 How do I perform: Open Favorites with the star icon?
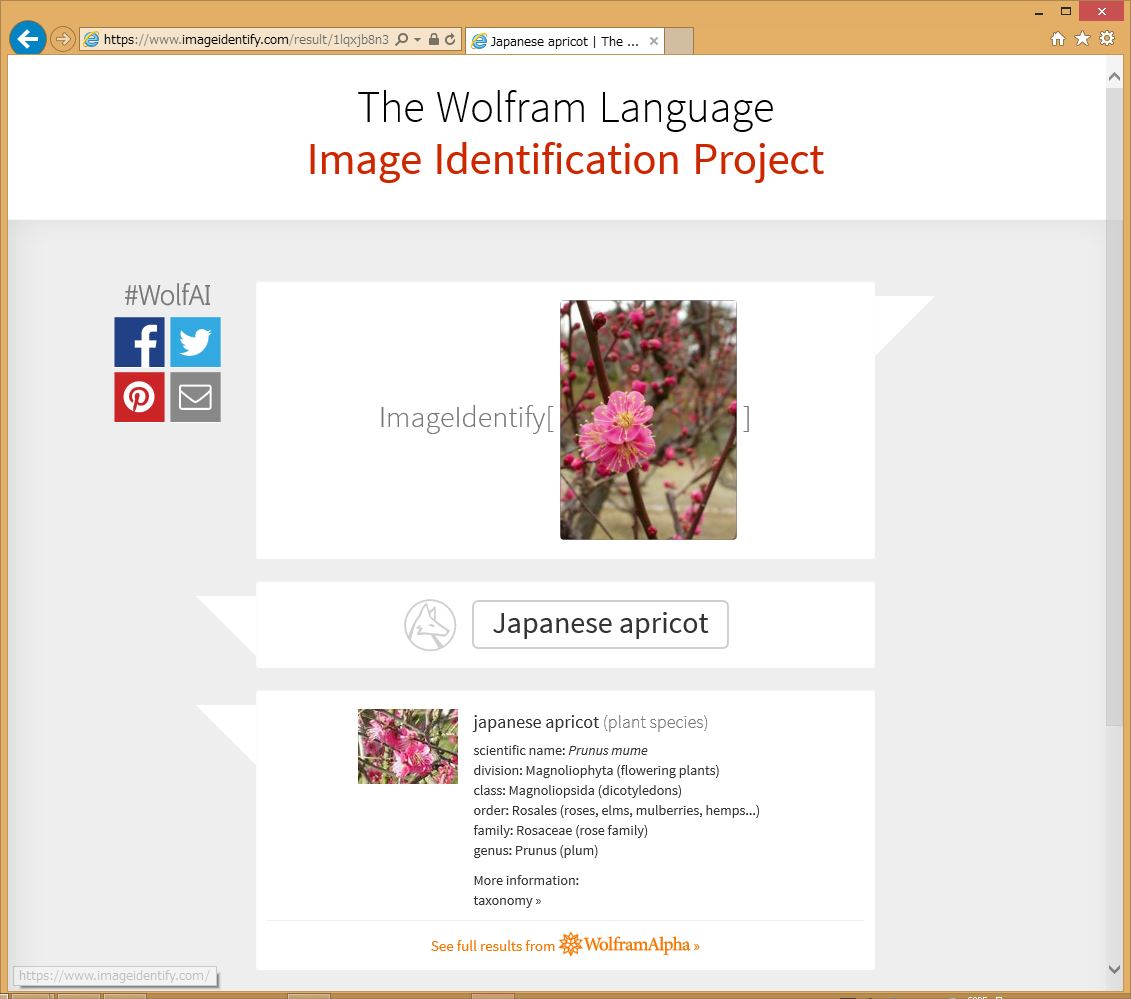point(1082,38)
